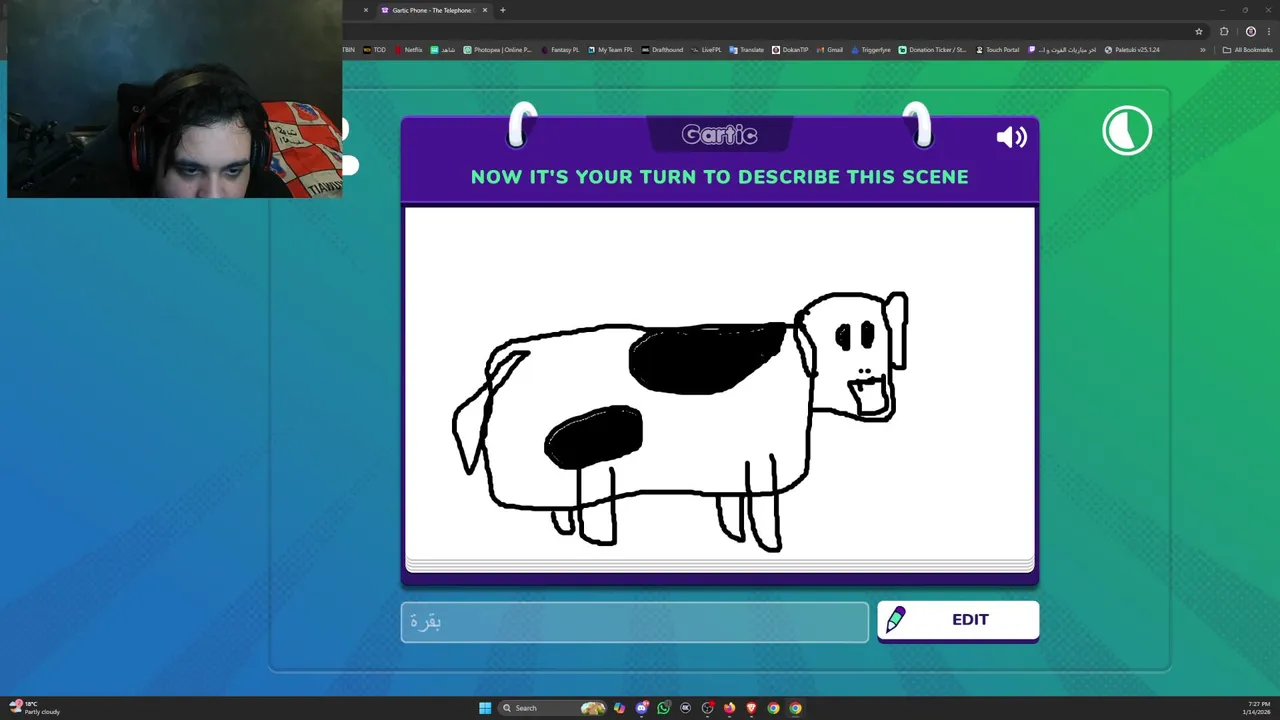Open the Netflix bookmark
This screenshot has width=1280, height=720.
click(x=408, y=50)
